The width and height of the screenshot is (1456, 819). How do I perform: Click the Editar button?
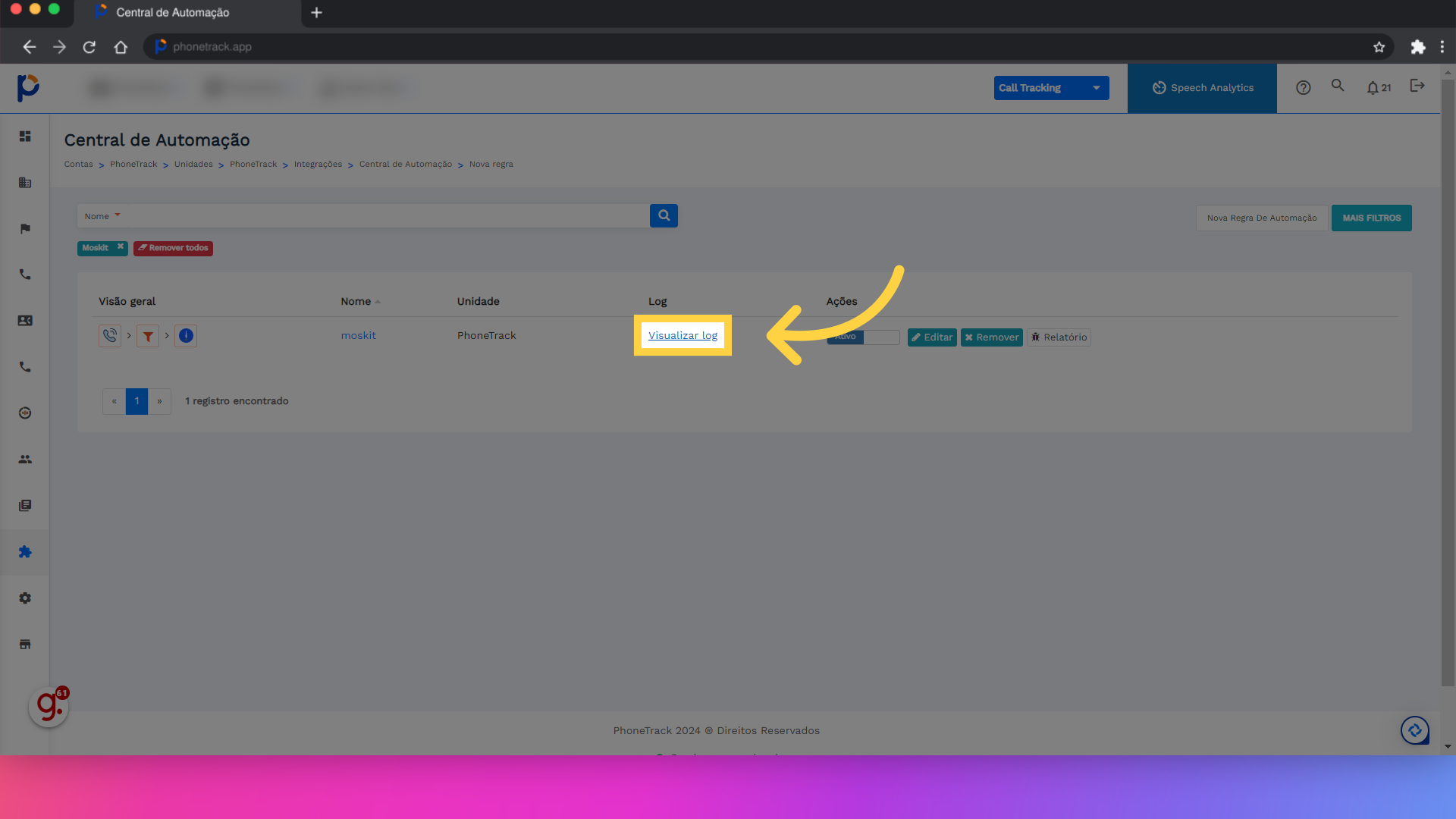pos(932,337)
